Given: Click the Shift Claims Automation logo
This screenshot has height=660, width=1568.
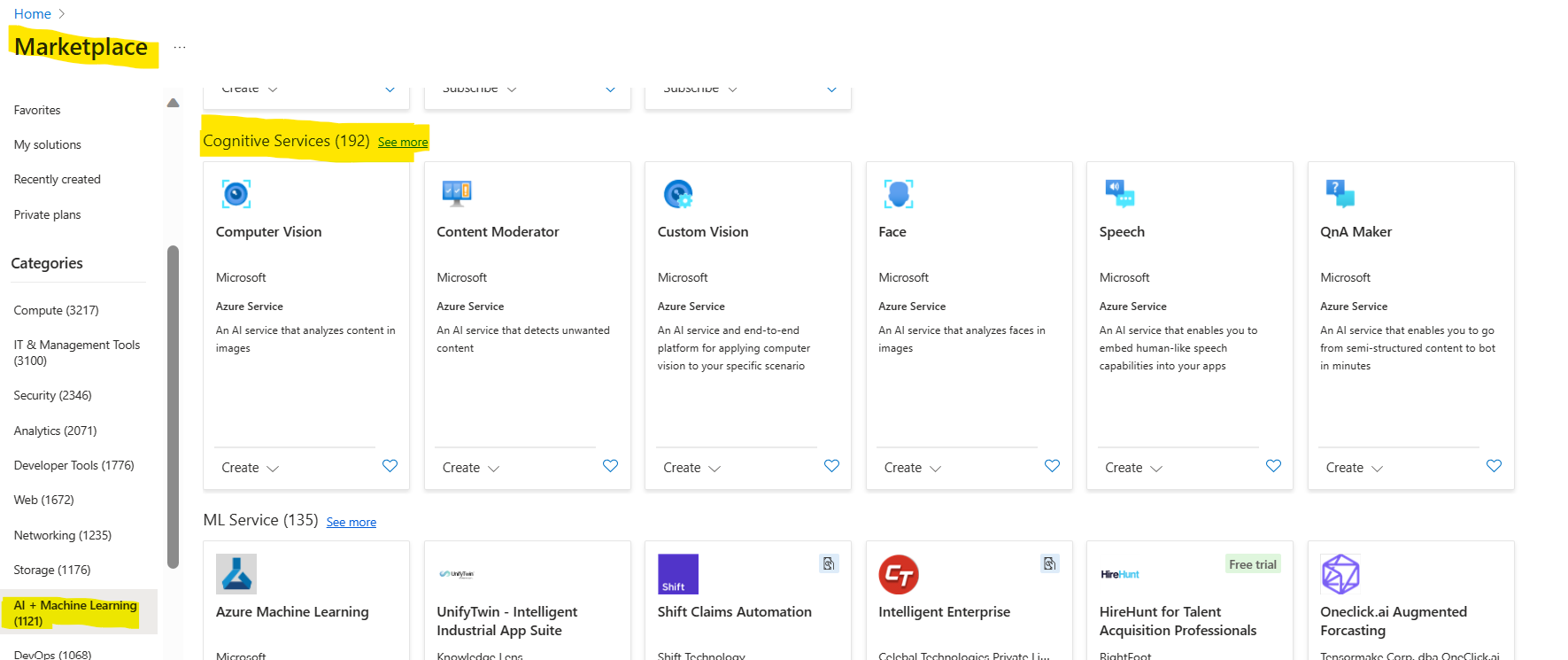Looking at the screenshot, I should point(678,574).
